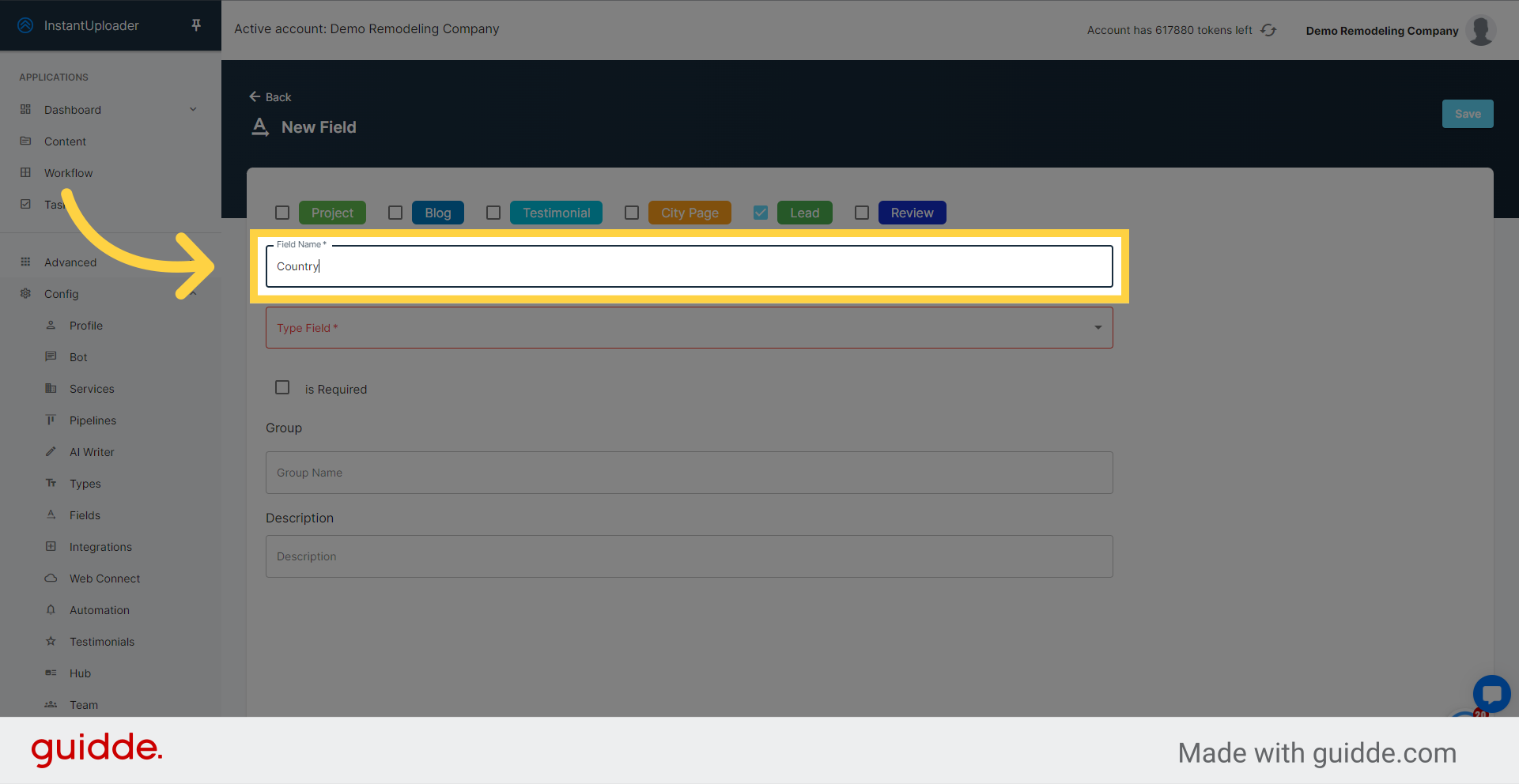1519x784 pixels.
Task: Click the Automation bell icon
Action: (x=51, y=609)
